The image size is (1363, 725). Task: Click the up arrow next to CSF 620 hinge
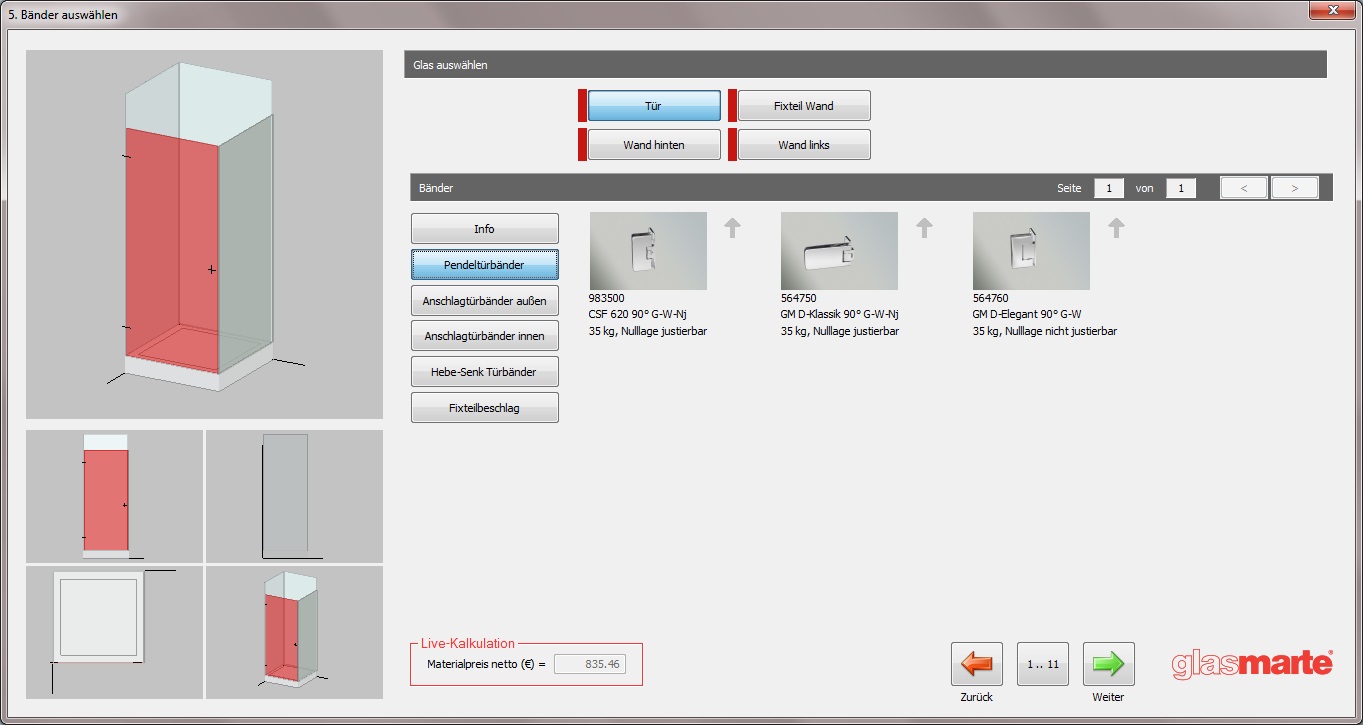coord(733,228)
